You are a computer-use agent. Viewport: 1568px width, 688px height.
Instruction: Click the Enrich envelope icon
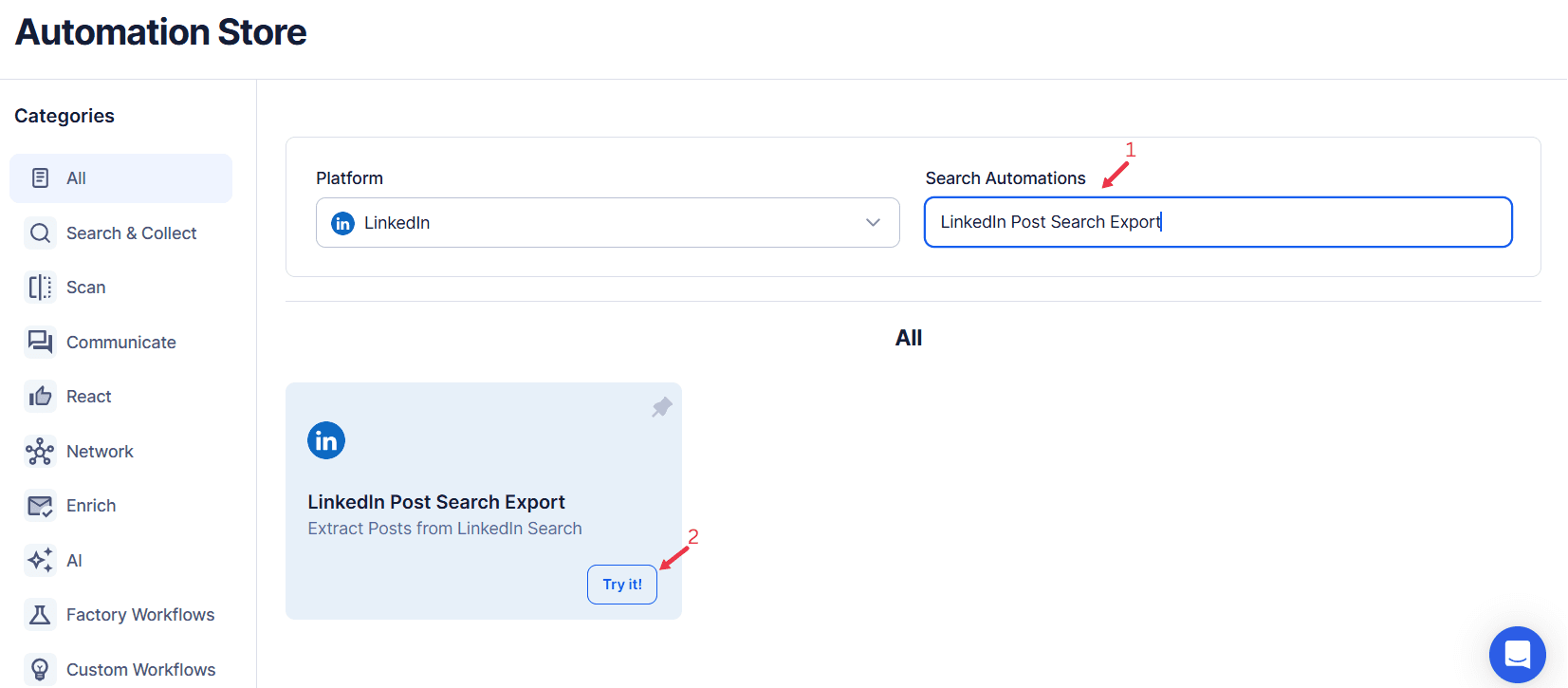40,505
